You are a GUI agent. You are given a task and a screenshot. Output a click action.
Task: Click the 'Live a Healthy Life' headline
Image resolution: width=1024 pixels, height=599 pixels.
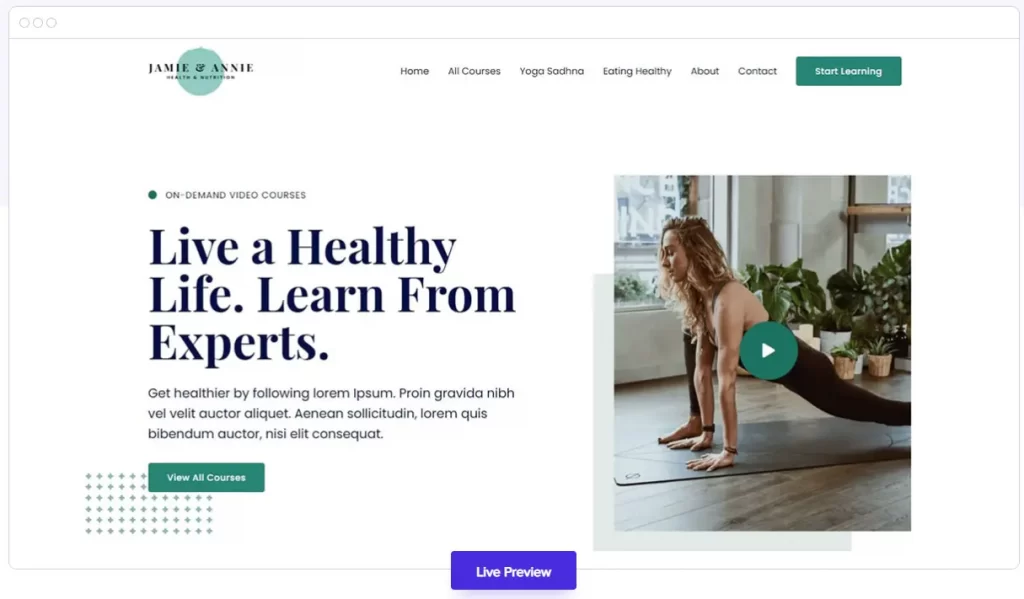[x=332, y=294]
